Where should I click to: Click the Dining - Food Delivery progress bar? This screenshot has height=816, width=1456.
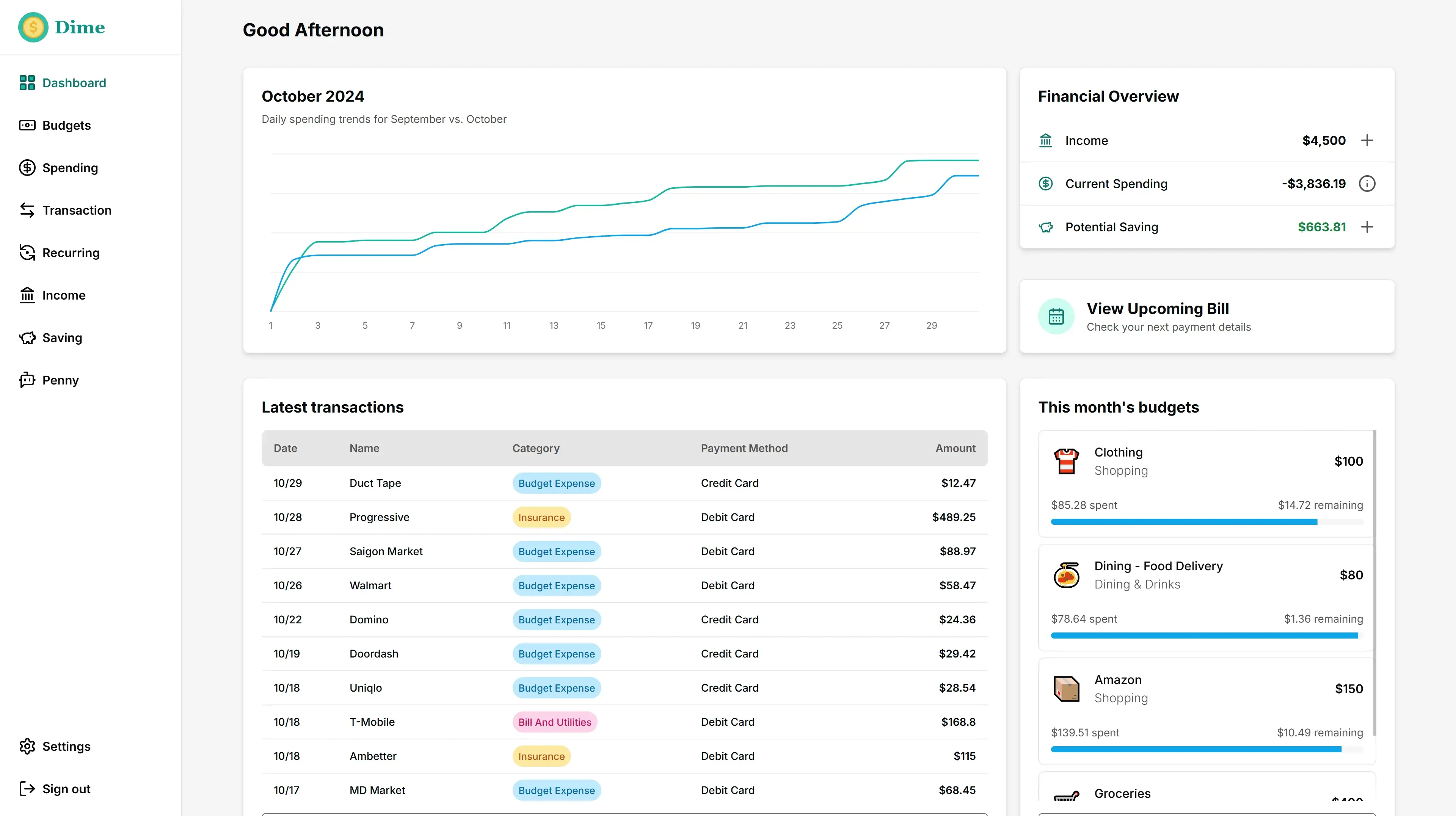[x=1207, y=636]
